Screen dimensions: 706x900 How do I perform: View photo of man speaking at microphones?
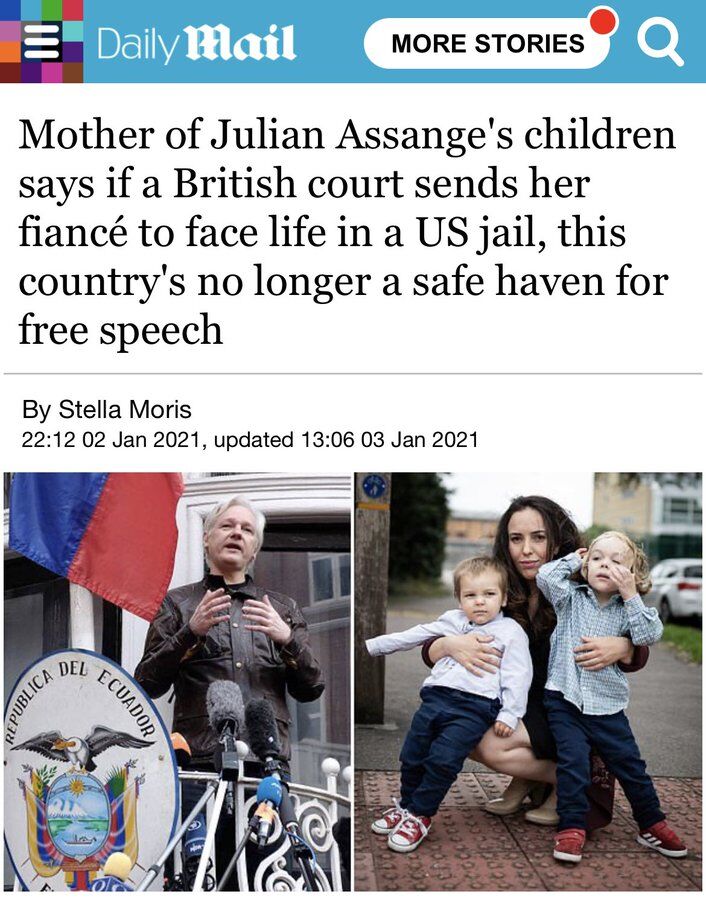[177, 681]
